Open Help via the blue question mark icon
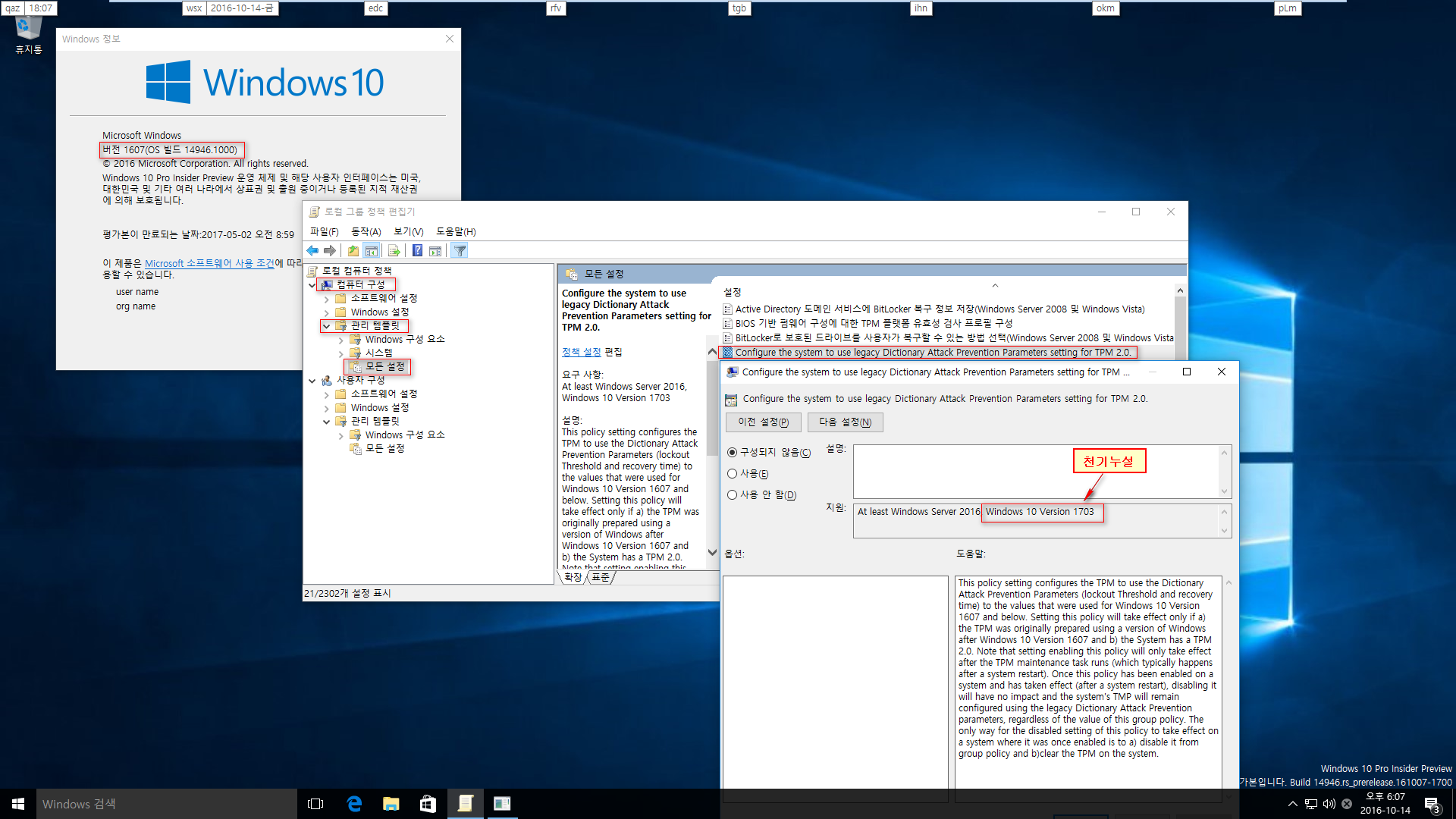Screen dimensions: 1456x819 [417, 251]
